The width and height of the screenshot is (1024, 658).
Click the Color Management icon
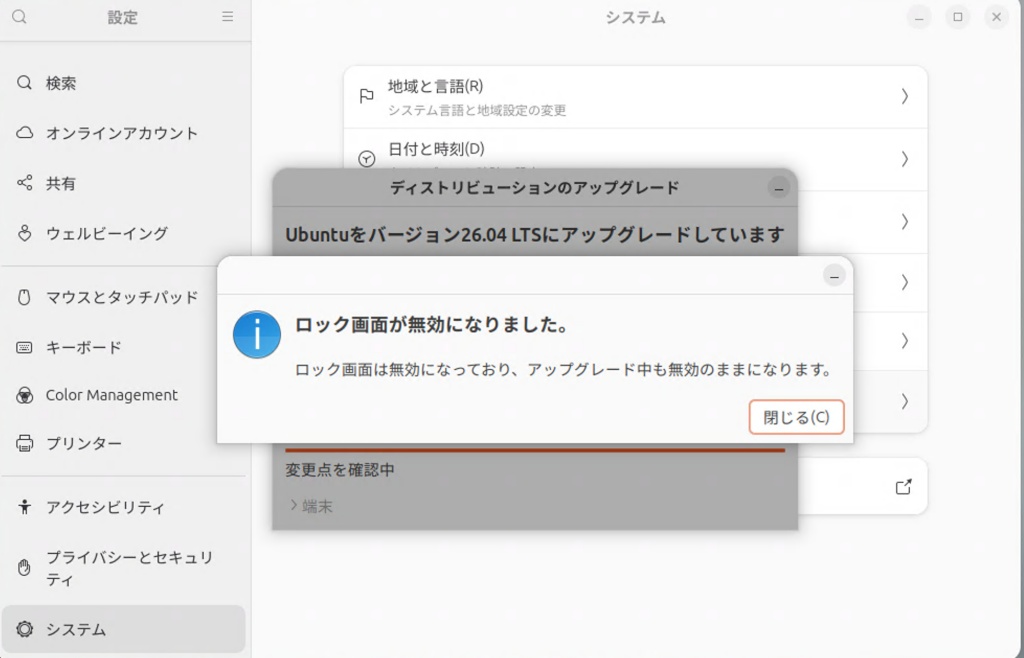[24, 396]
